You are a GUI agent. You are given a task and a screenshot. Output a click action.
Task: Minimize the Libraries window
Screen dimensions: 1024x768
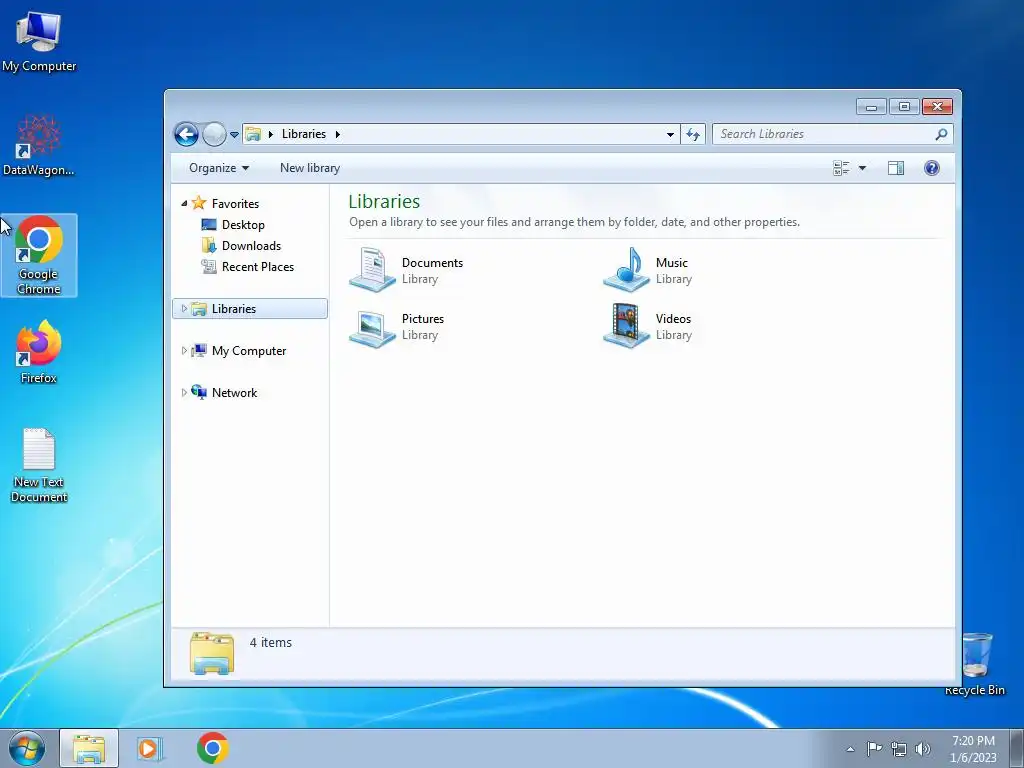point(871,106)
